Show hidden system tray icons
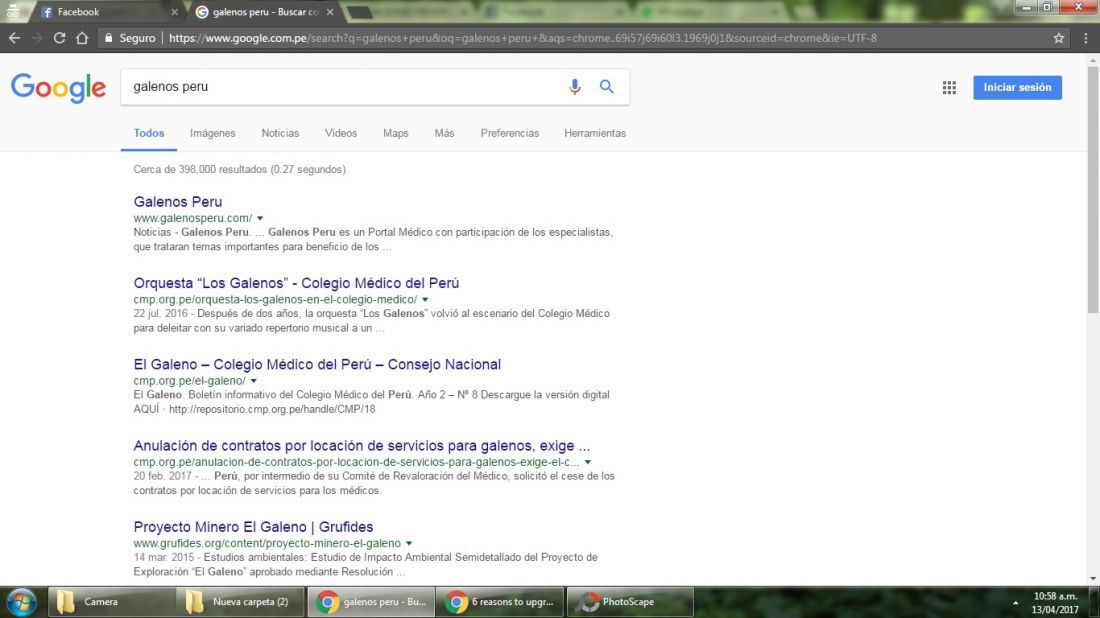The height and width of the screenshot is (618, 1100). (x=1015, y=603)
